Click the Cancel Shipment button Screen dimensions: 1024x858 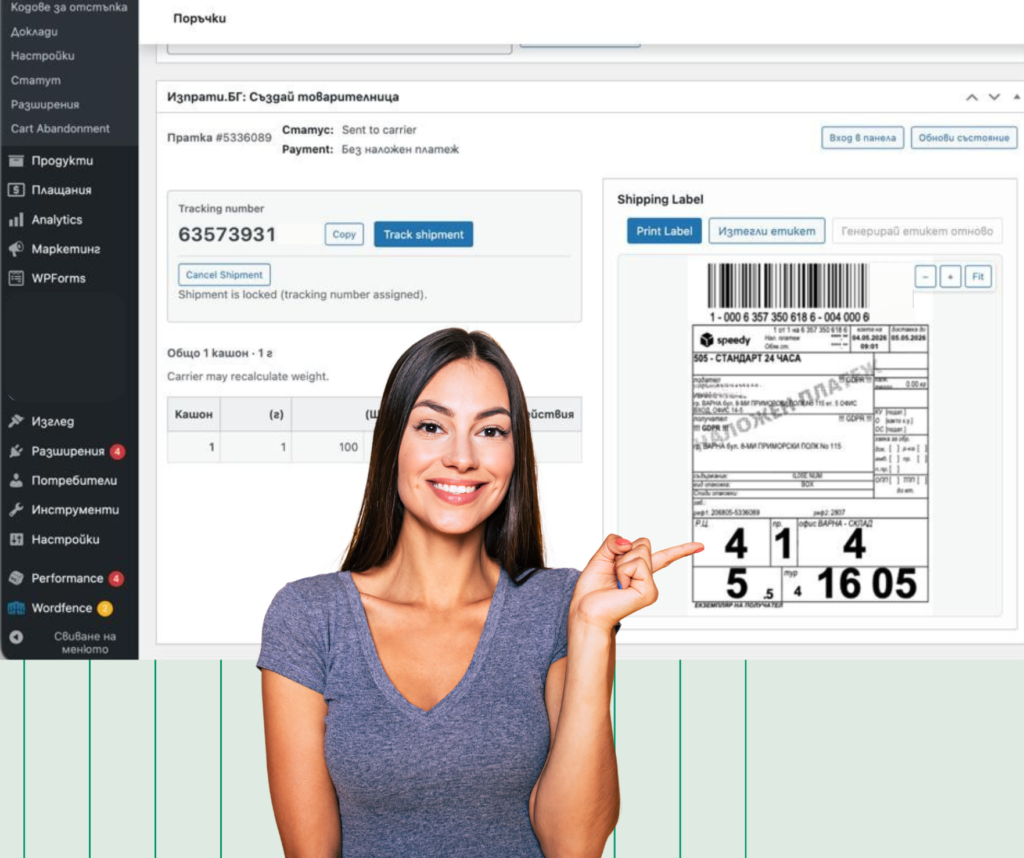(224, 275)
